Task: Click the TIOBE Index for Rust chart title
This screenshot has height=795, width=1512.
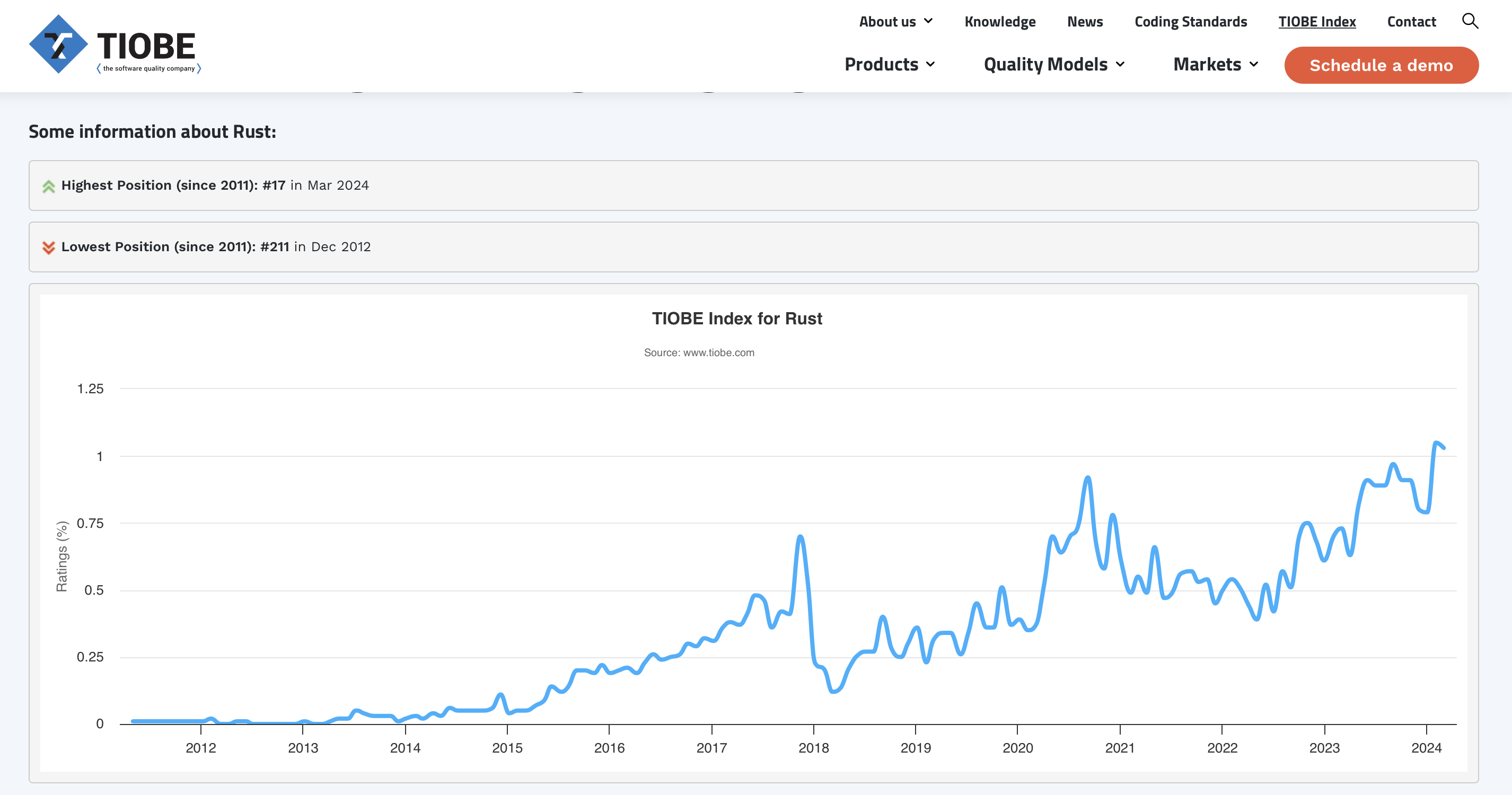Action: coord(736,319)
